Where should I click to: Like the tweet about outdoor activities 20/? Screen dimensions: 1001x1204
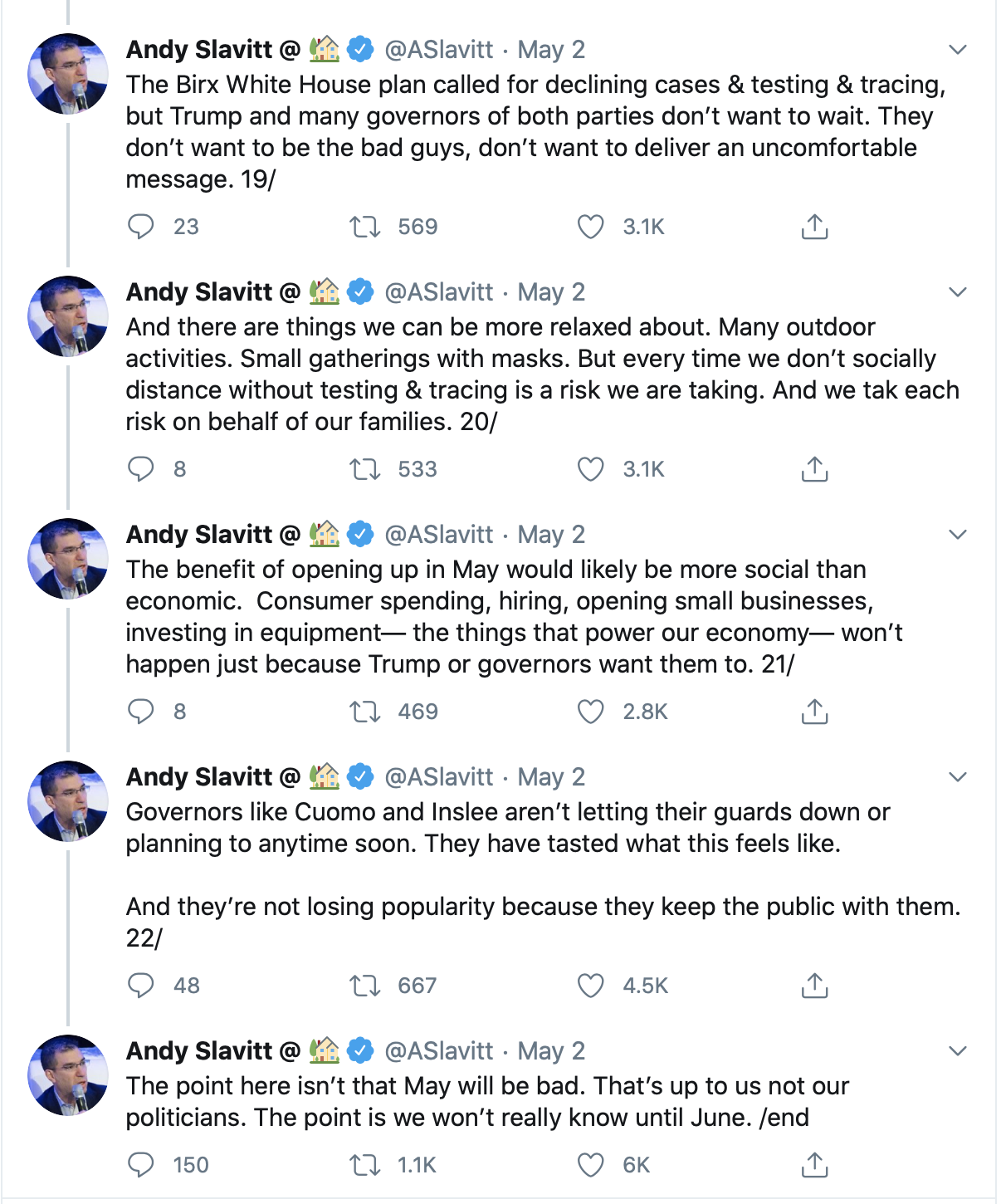click(x=590, y=469)
